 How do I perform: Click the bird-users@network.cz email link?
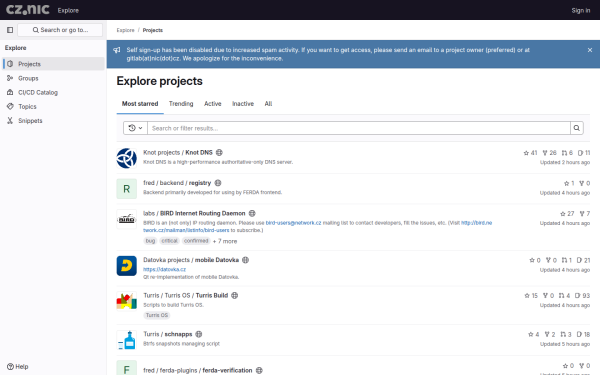293,223
